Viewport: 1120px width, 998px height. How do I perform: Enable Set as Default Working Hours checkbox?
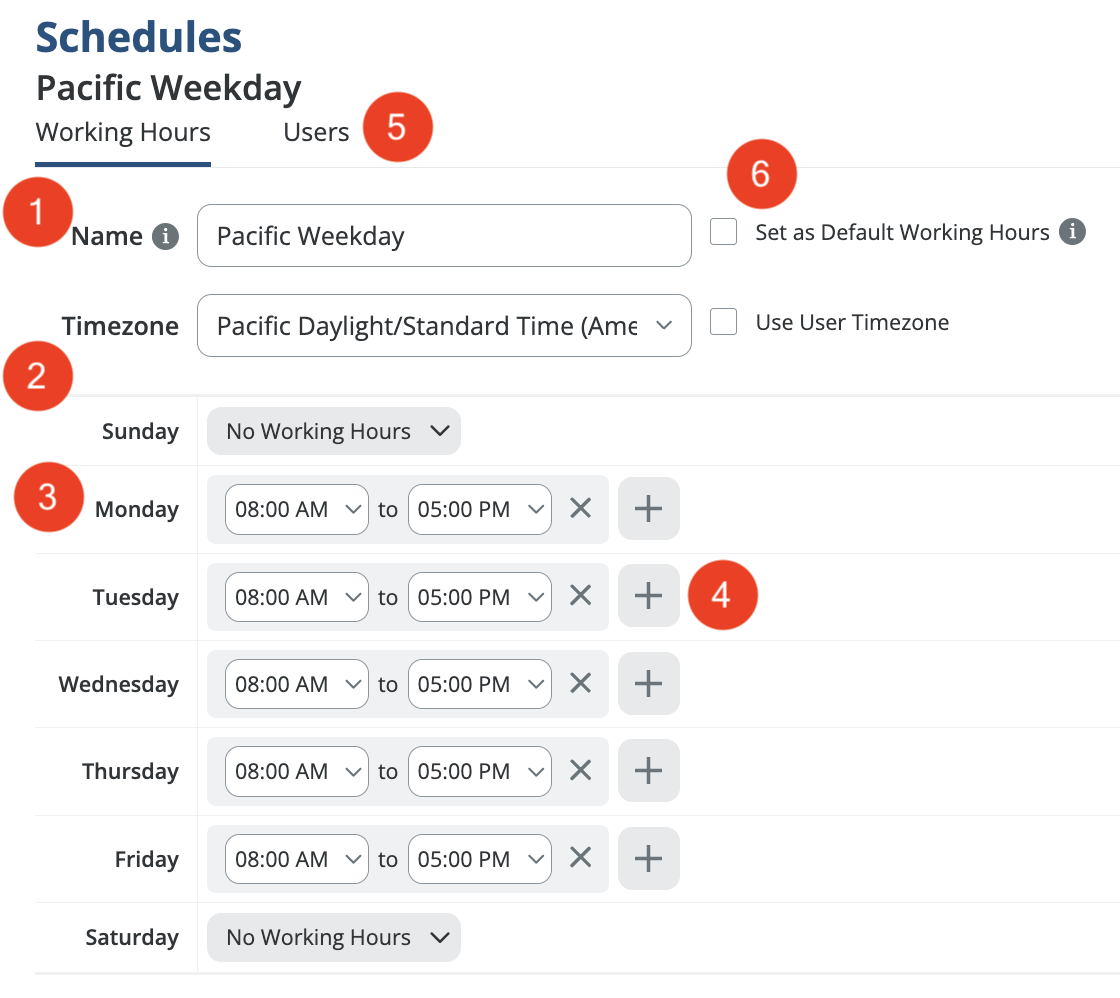point(723,232)
